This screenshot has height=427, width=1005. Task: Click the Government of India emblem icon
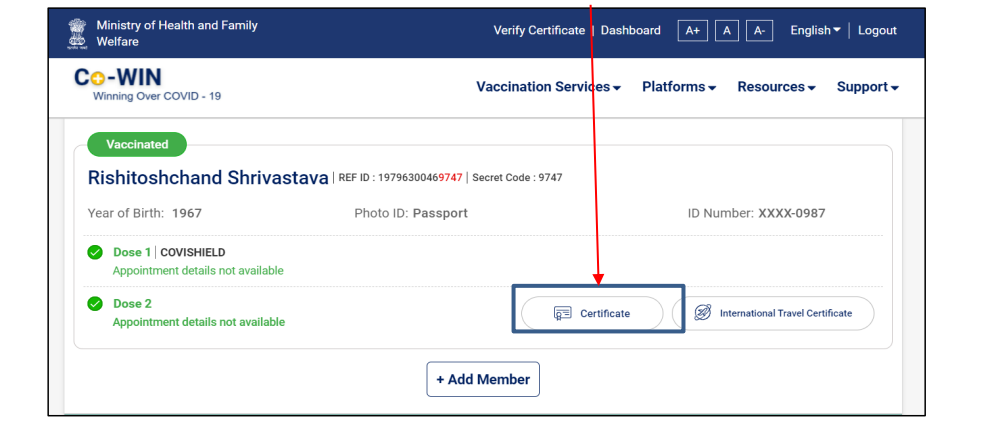76,35
